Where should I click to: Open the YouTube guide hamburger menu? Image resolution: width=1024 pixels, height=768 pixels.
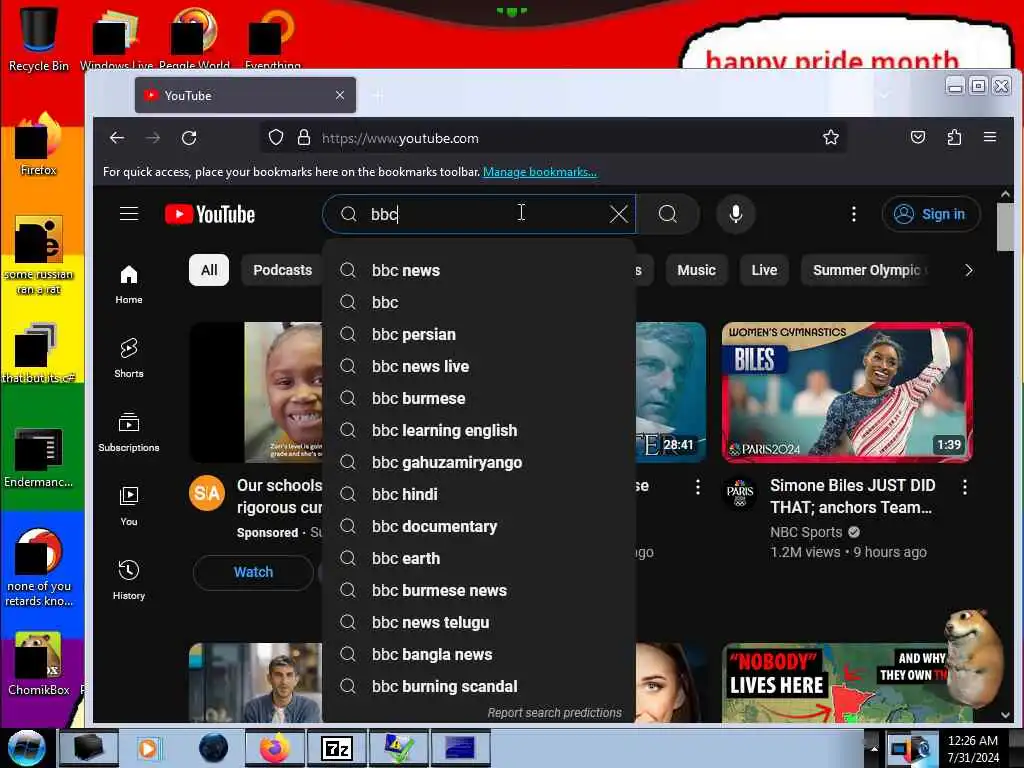[x=129, y=214]
